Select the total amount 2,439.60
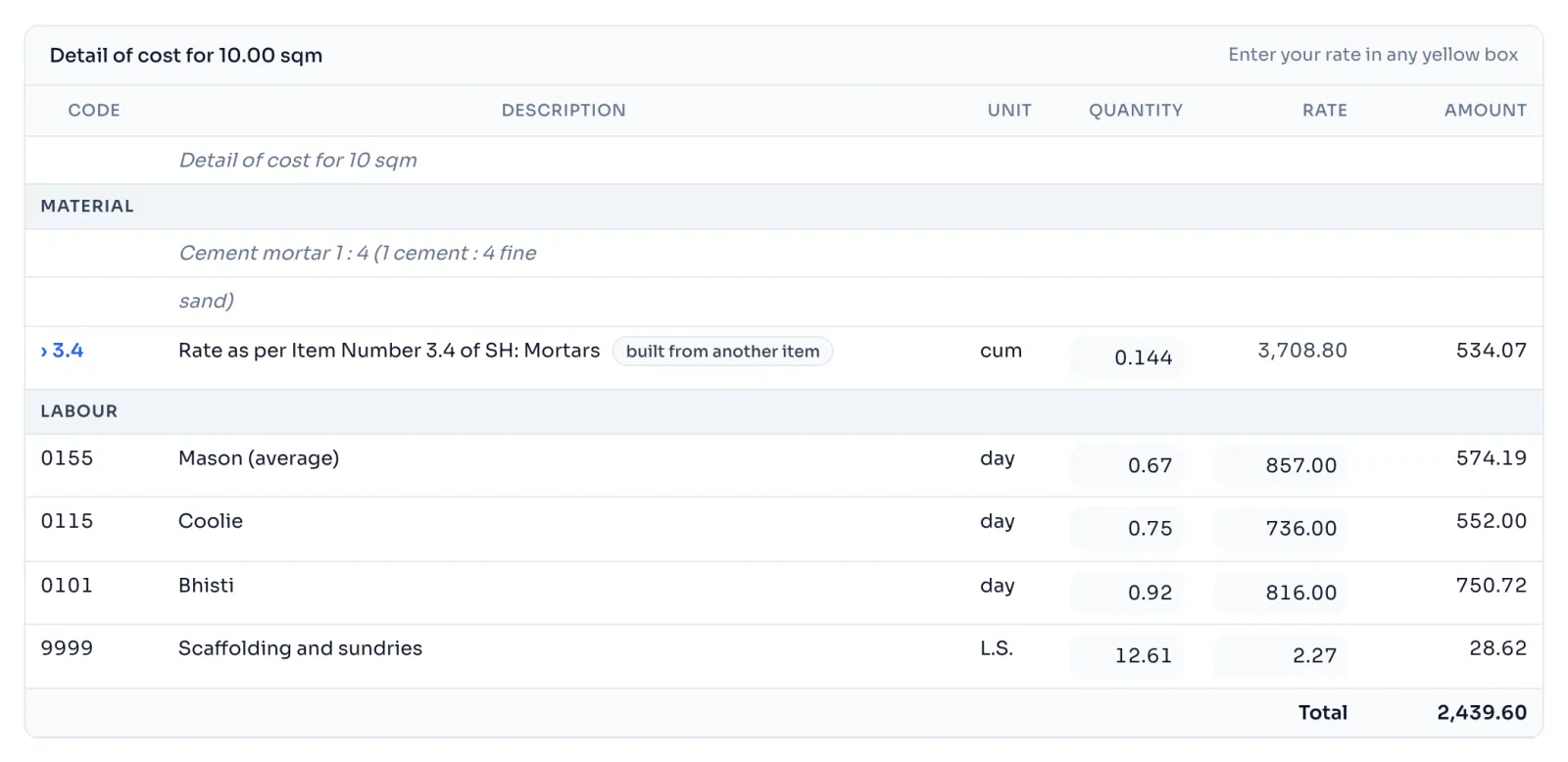 1482,713
